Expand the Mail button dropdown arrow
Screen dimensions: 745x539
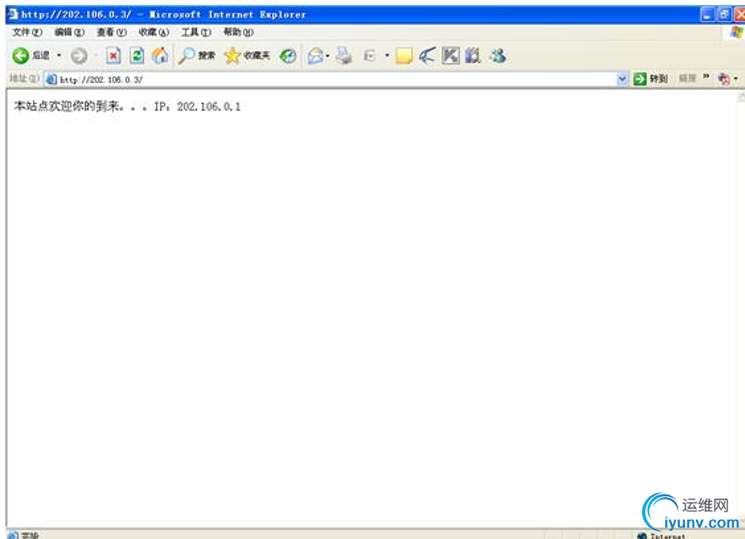pos(327,56)
